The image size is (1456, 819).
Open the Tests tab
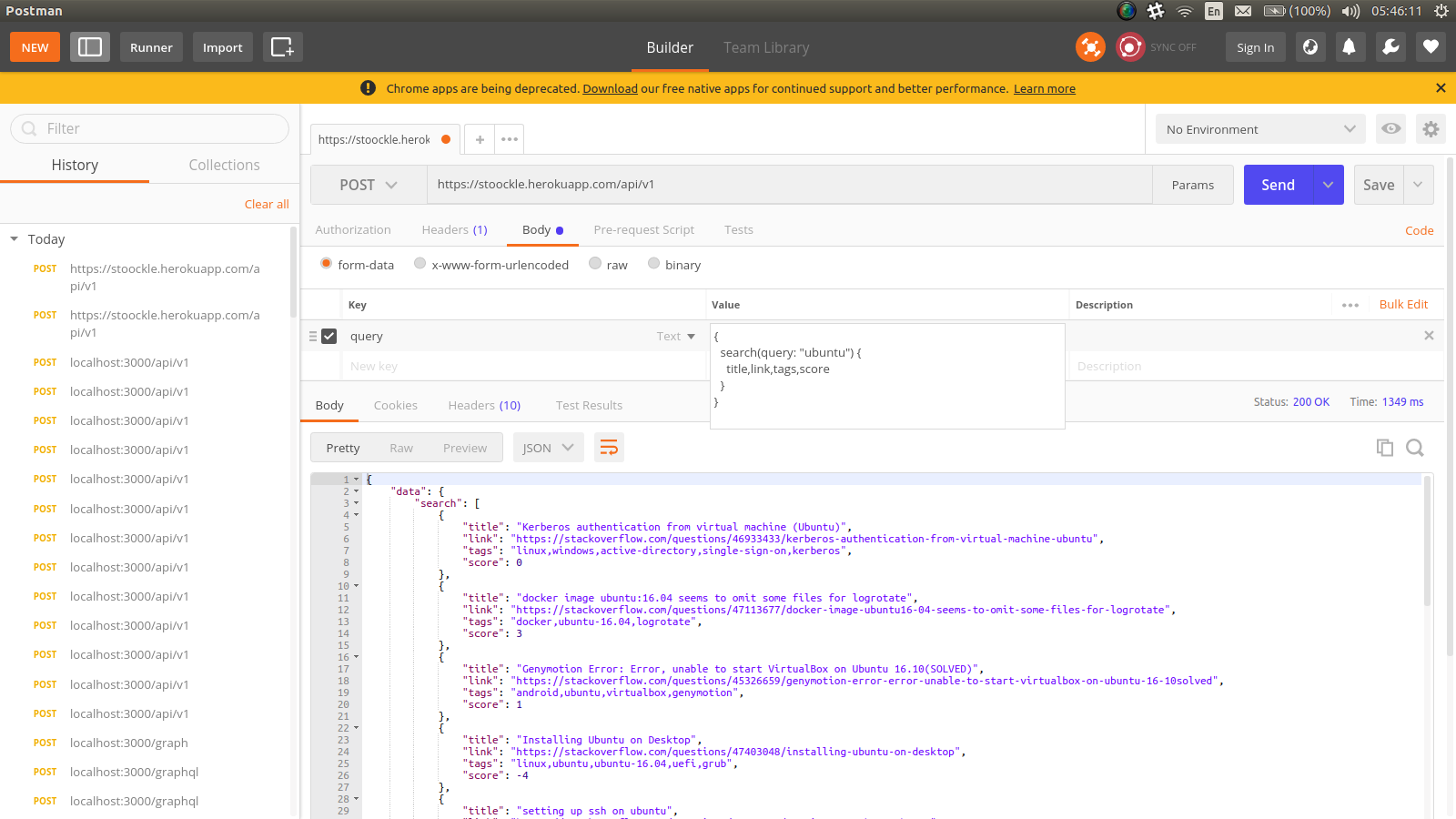(x=739, y=230)
